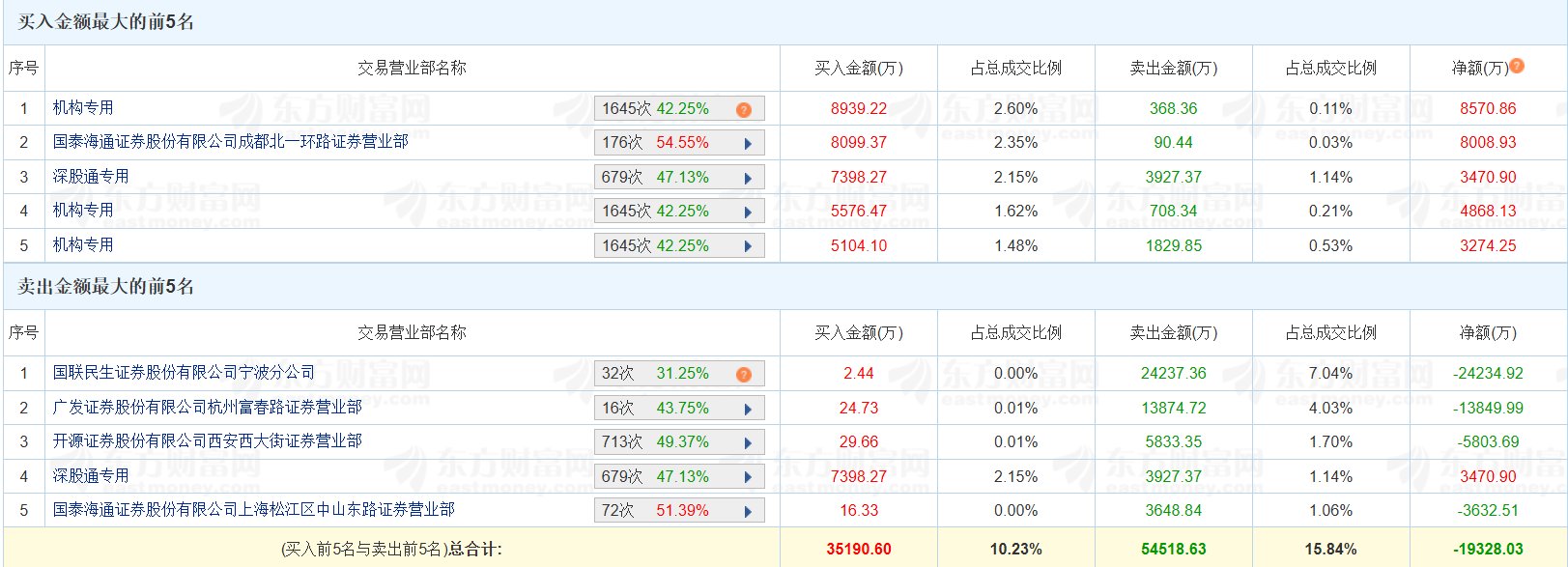
Task: Click arrow icon beside 713次 49.37%
Action: pyautogui.click(x=748, y=443)
